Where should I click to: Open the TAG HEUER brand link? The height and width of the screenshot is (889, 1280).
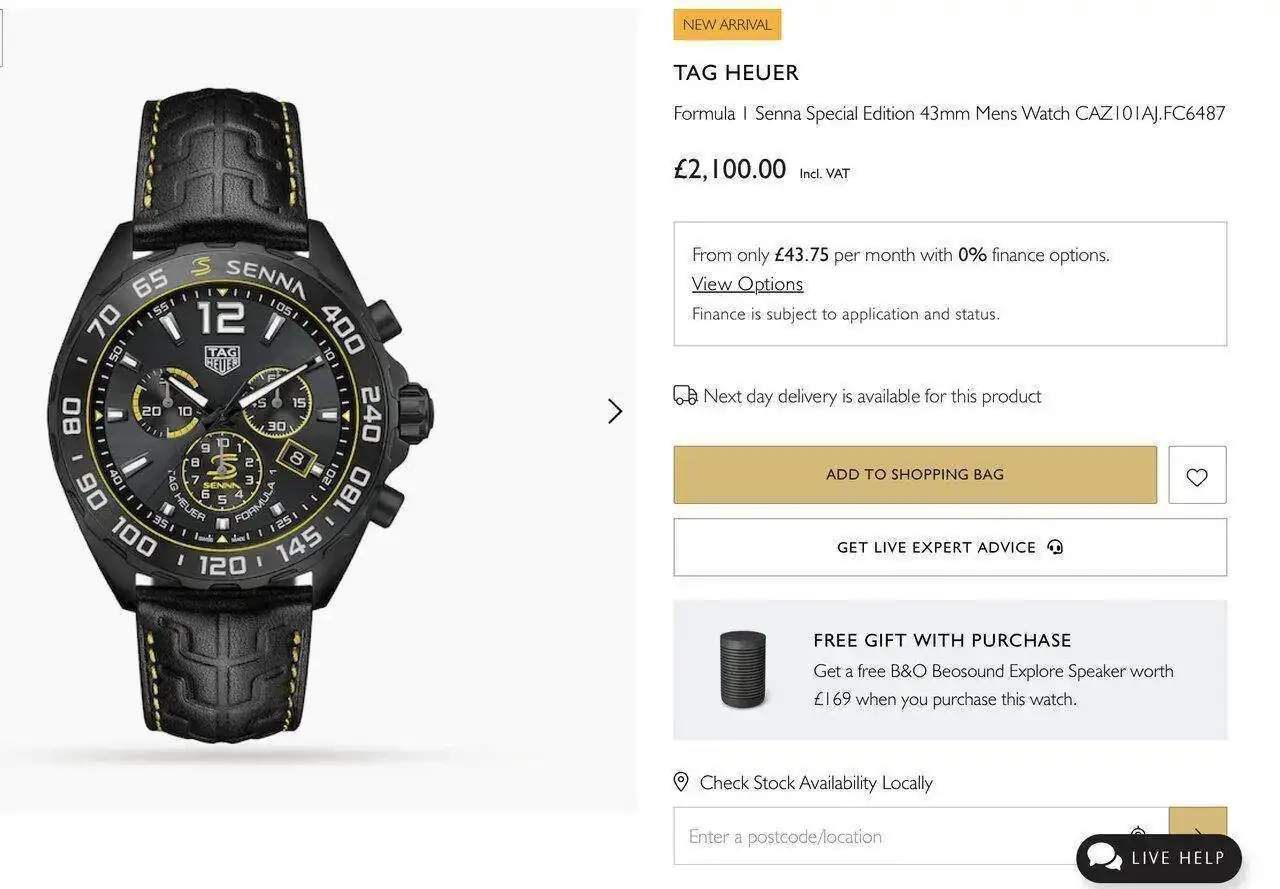[736, 73]
